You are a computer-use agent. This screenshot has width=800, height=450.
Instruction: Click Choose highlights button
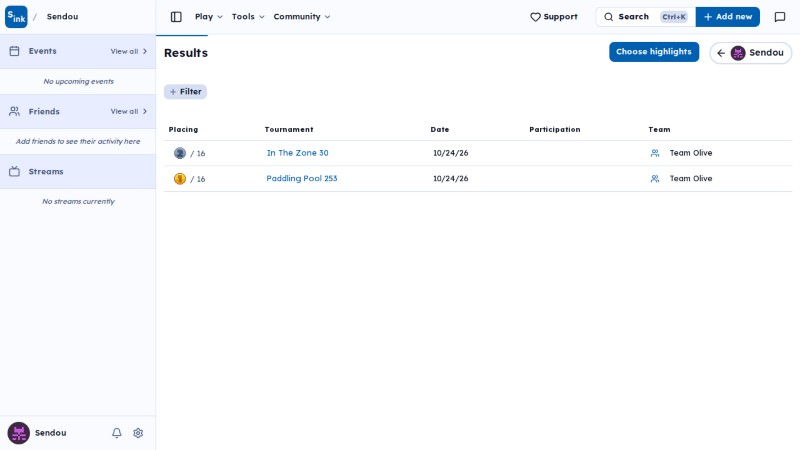click(654, 52)
